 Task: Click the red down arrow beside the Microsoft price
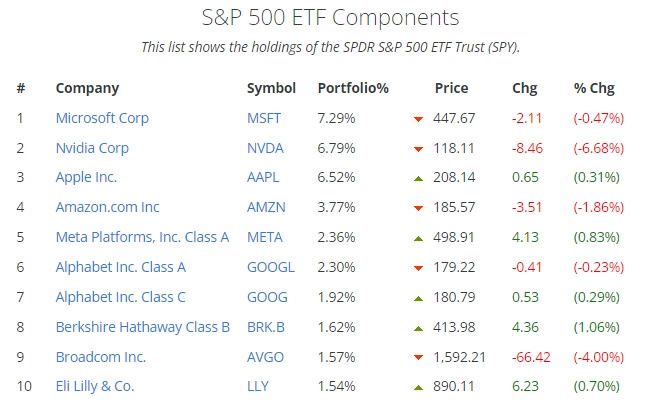(418, 119)
